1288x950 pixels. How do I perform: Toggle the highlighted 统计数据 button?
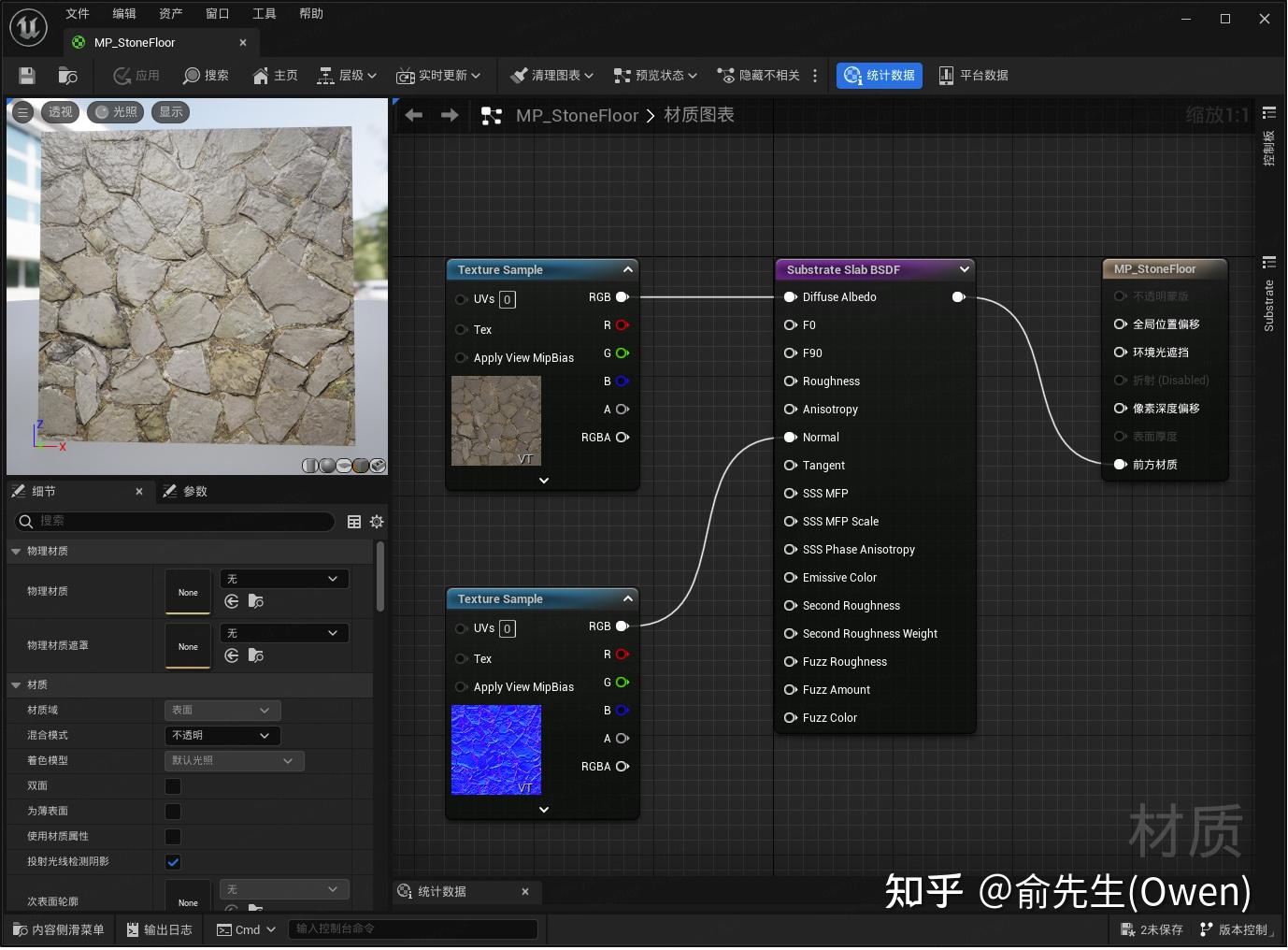pyautogui.click(x=878, y=76)
